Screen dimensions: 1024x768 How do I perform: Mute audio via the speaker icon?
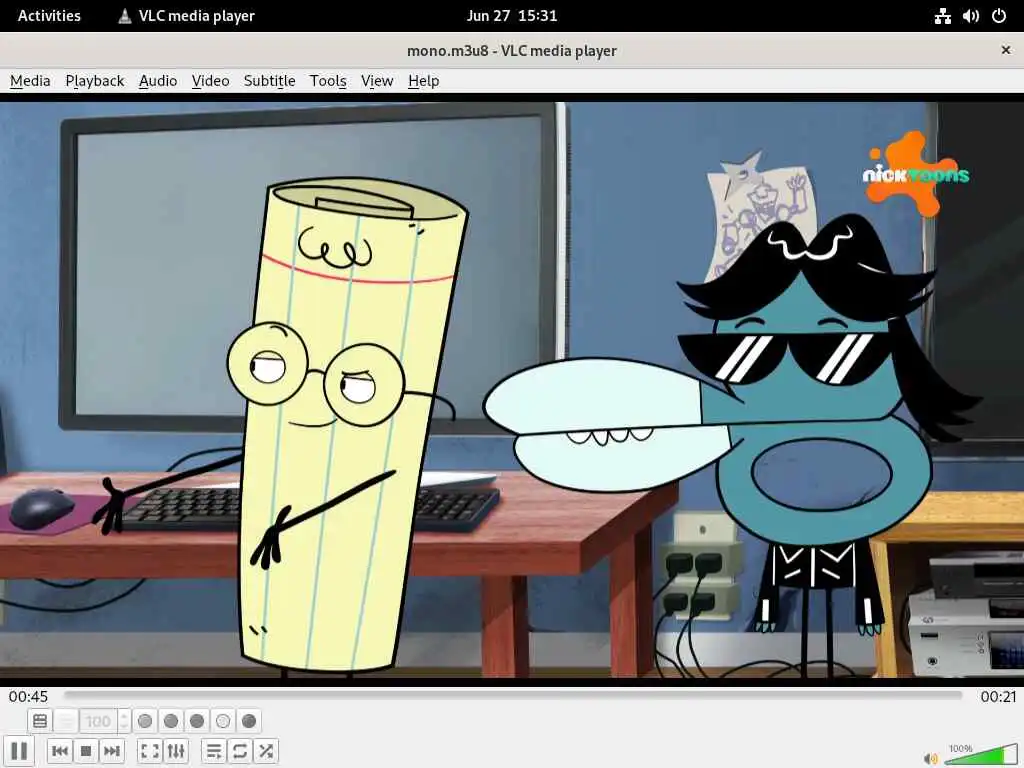931,758
